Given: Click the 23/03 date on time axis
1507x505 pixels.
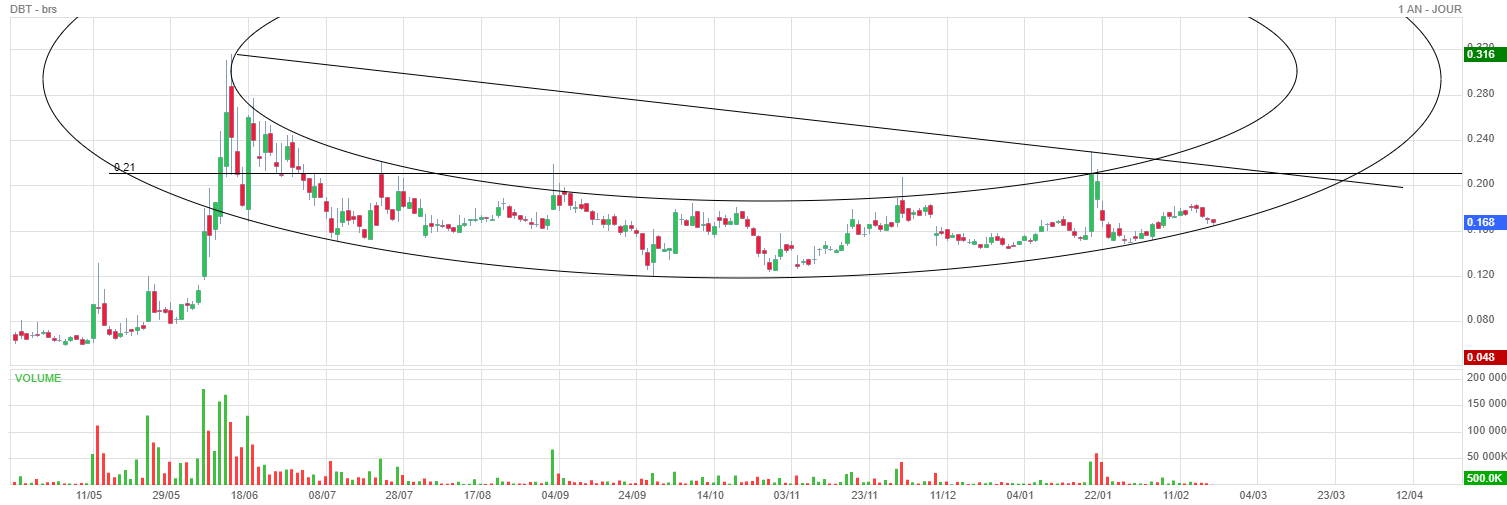Looking at the screenshot, I should click(1332, 495).
